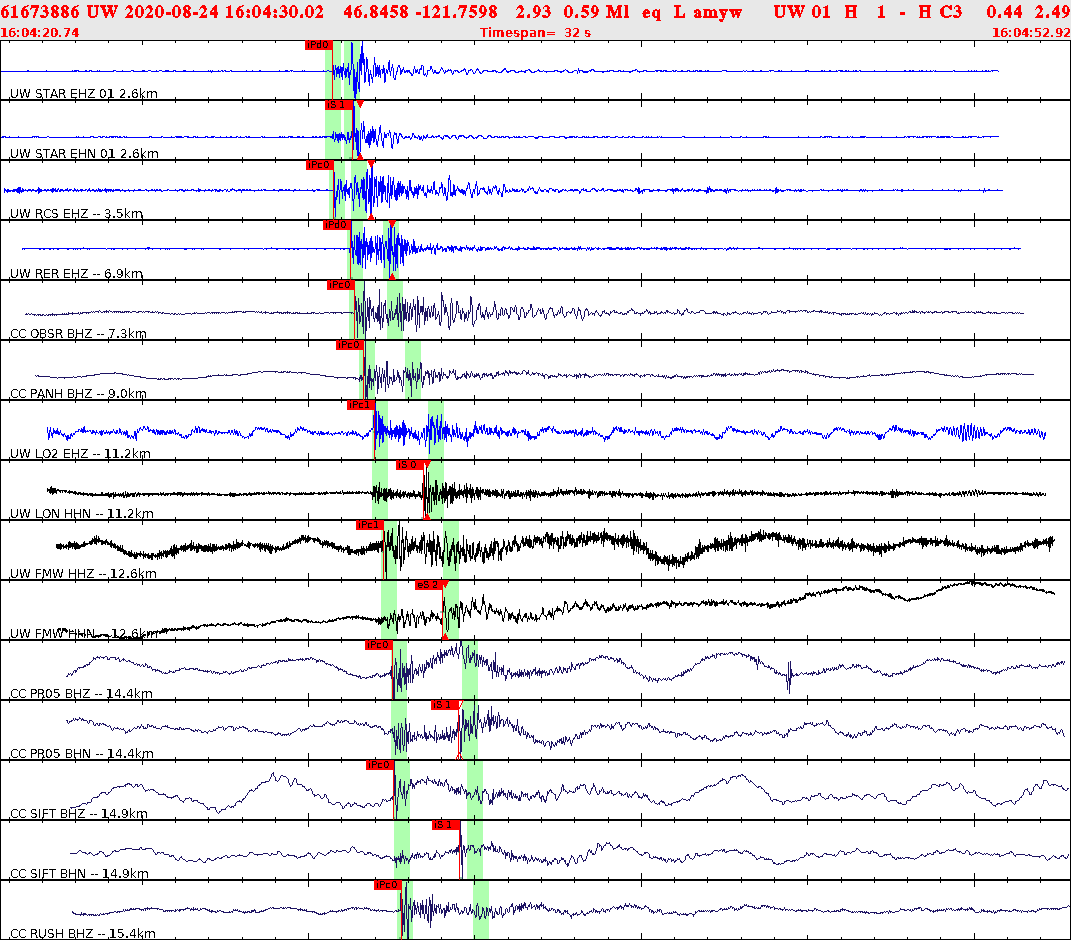Click the red coda triangle marker on STAR EHN
This screenshot has height=940, width=1071.
coord(360,102)
